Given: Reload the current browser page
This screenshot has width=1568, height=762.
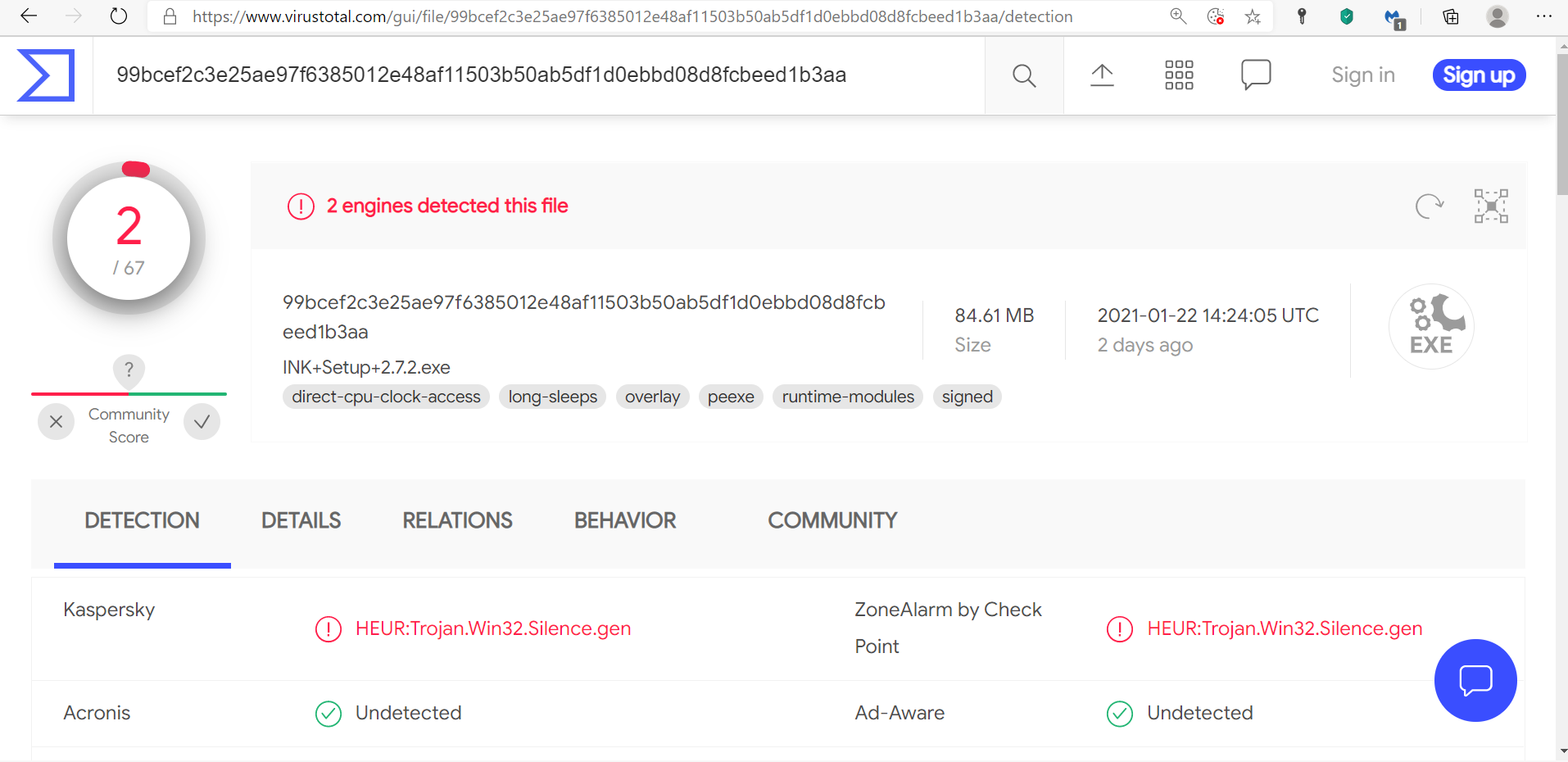Looking at the screenshot, I should pyautogui.click(x=119, y=16).
